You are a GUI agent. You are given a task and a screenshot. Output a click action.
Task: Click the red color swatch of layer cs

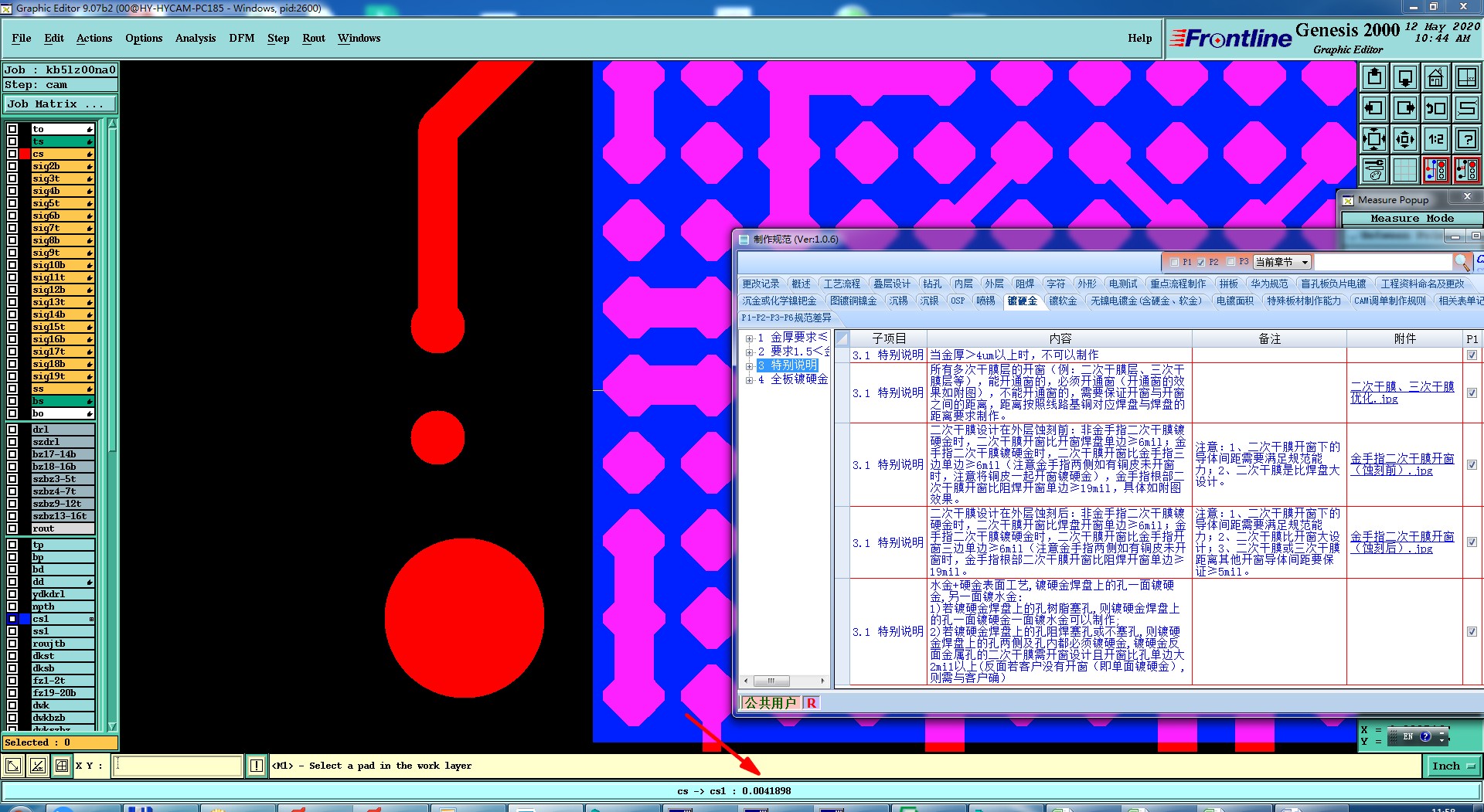[x=25, y=154]
